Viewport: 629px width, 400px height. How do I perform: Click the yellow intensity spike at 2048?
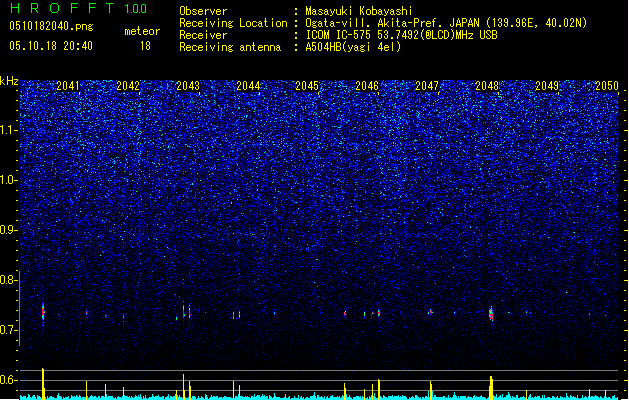point(491,388)
